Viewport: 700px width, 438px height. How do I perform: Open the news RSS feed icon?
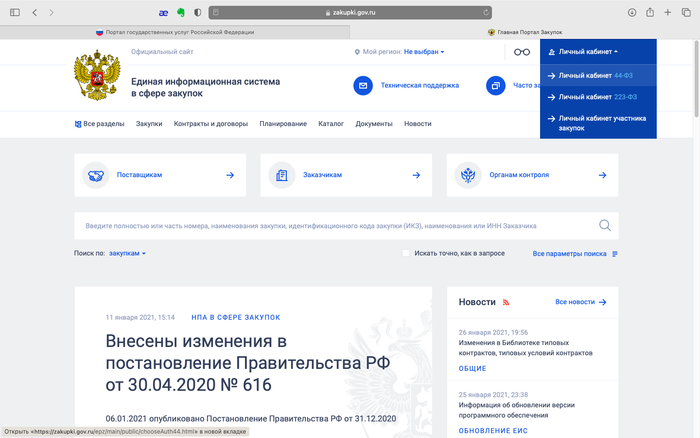[x=506, y=301]
